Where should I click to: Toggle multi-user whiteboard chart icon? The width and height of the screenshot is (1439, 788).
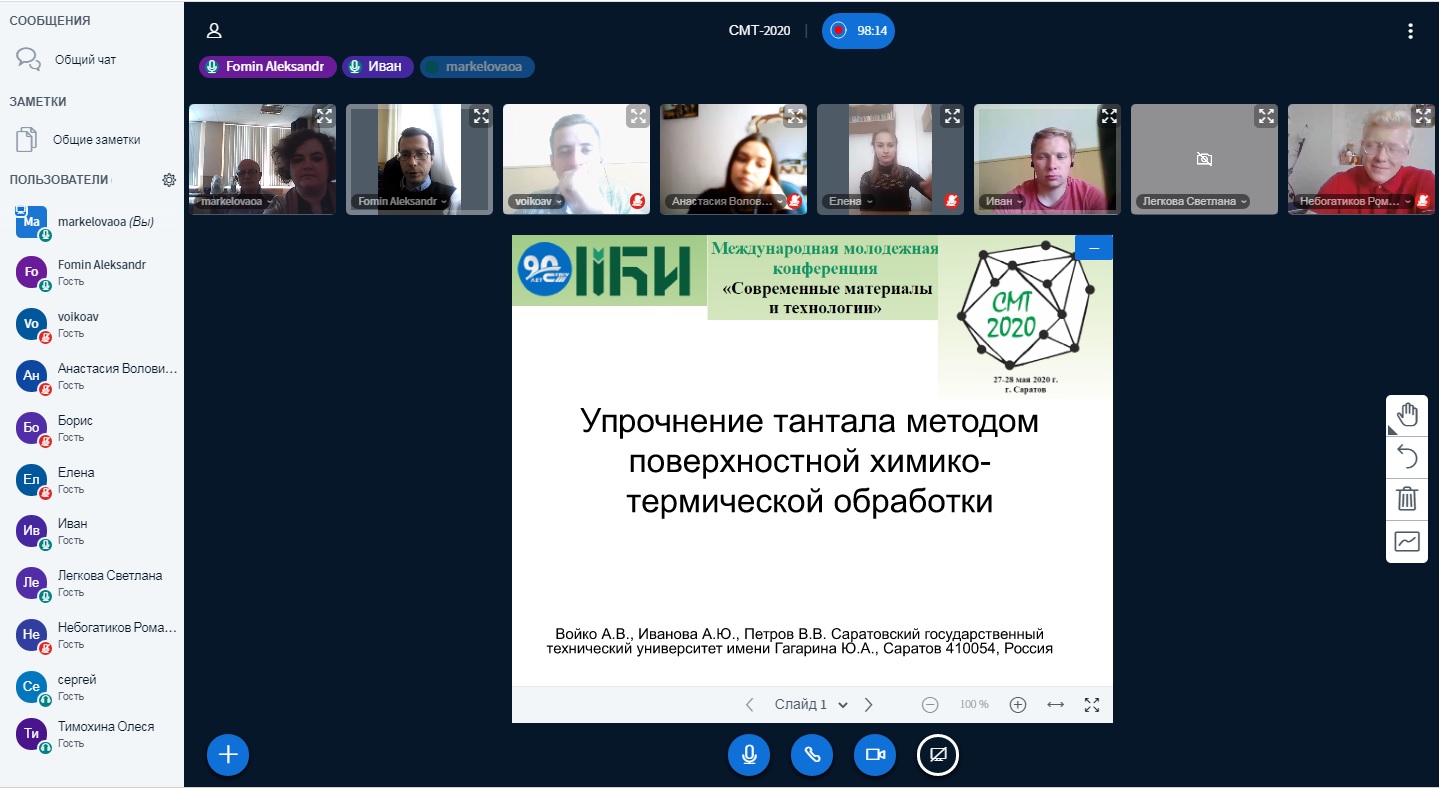click(x=1407, y=541)
